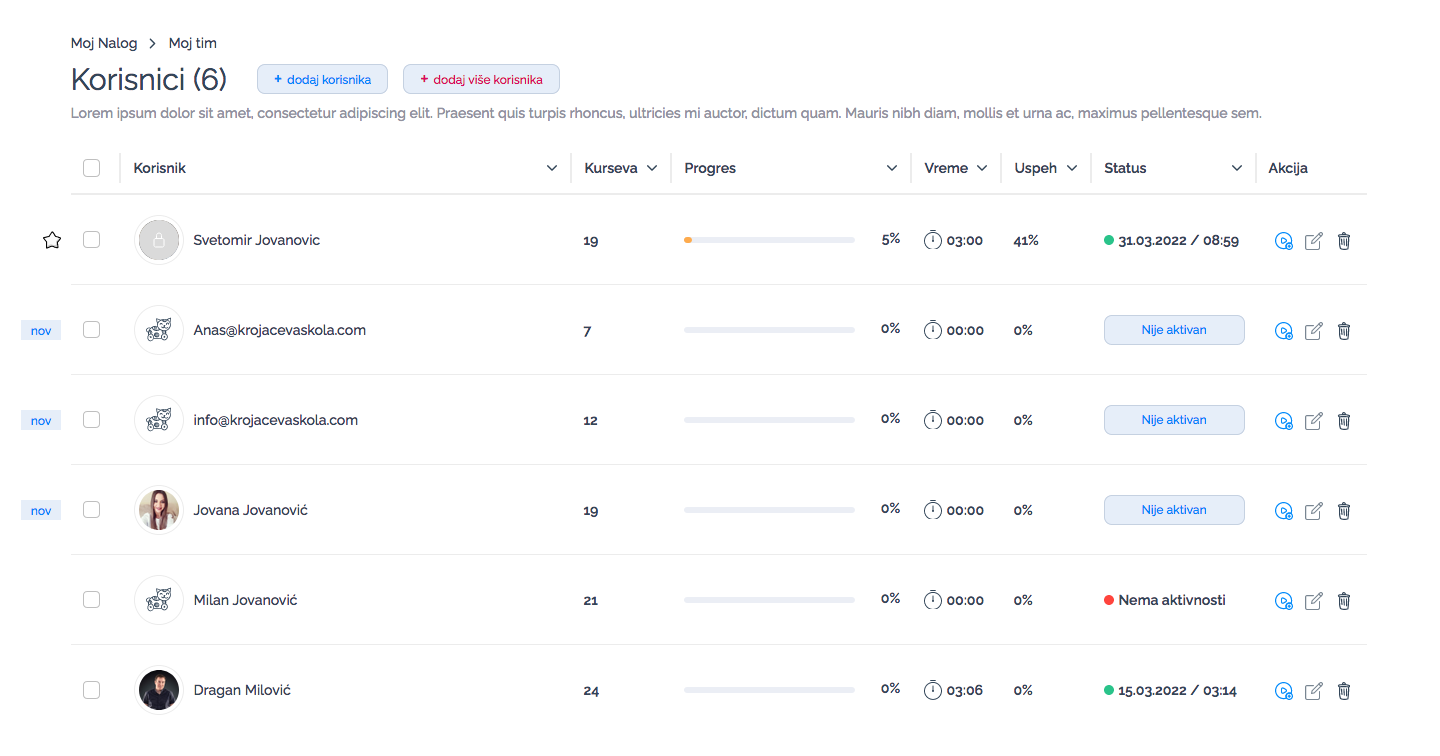The width and height of the screenshot is (1440, 756).
Task: Click Dragan Milović's profile photo
Action: [159, 690]
